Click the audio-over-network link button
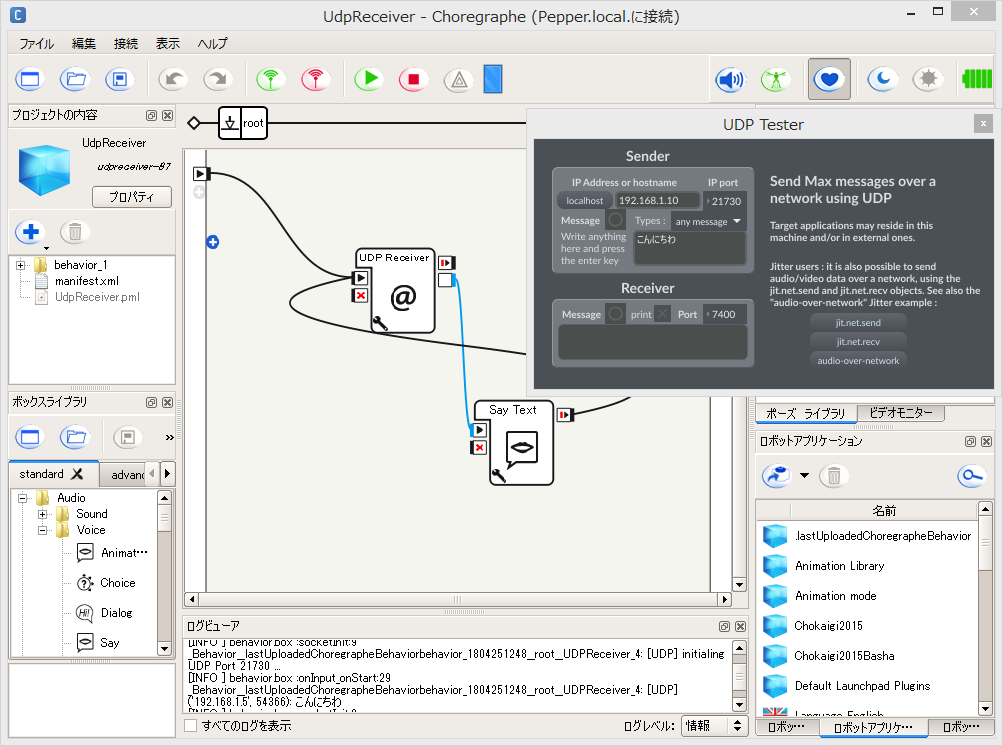 (858, 361)
